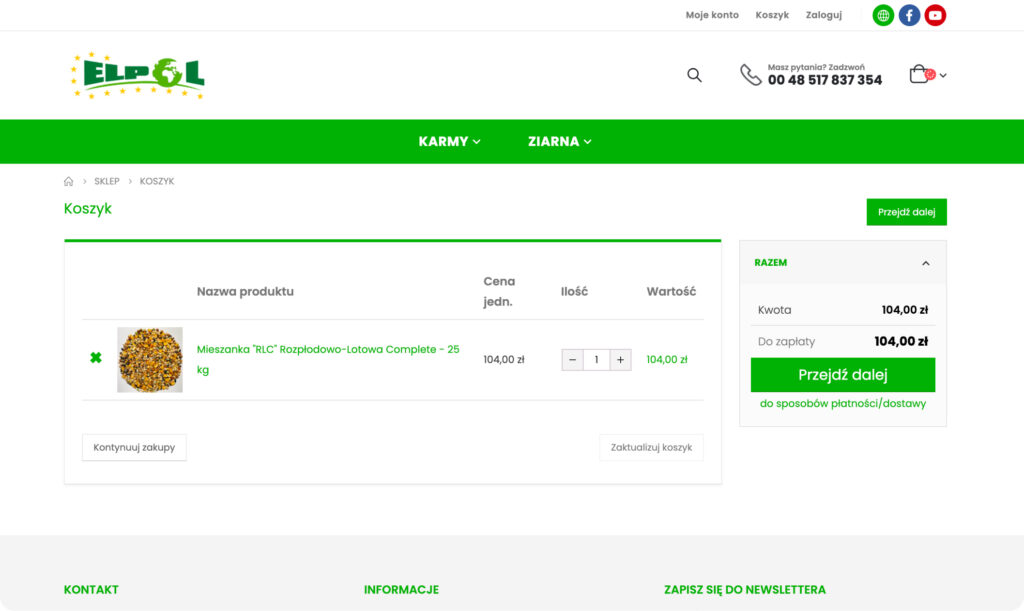Click small Przejdź dalej button at top
The width and height of the screenshot is (1024, 611).
[x=906, y=212]
